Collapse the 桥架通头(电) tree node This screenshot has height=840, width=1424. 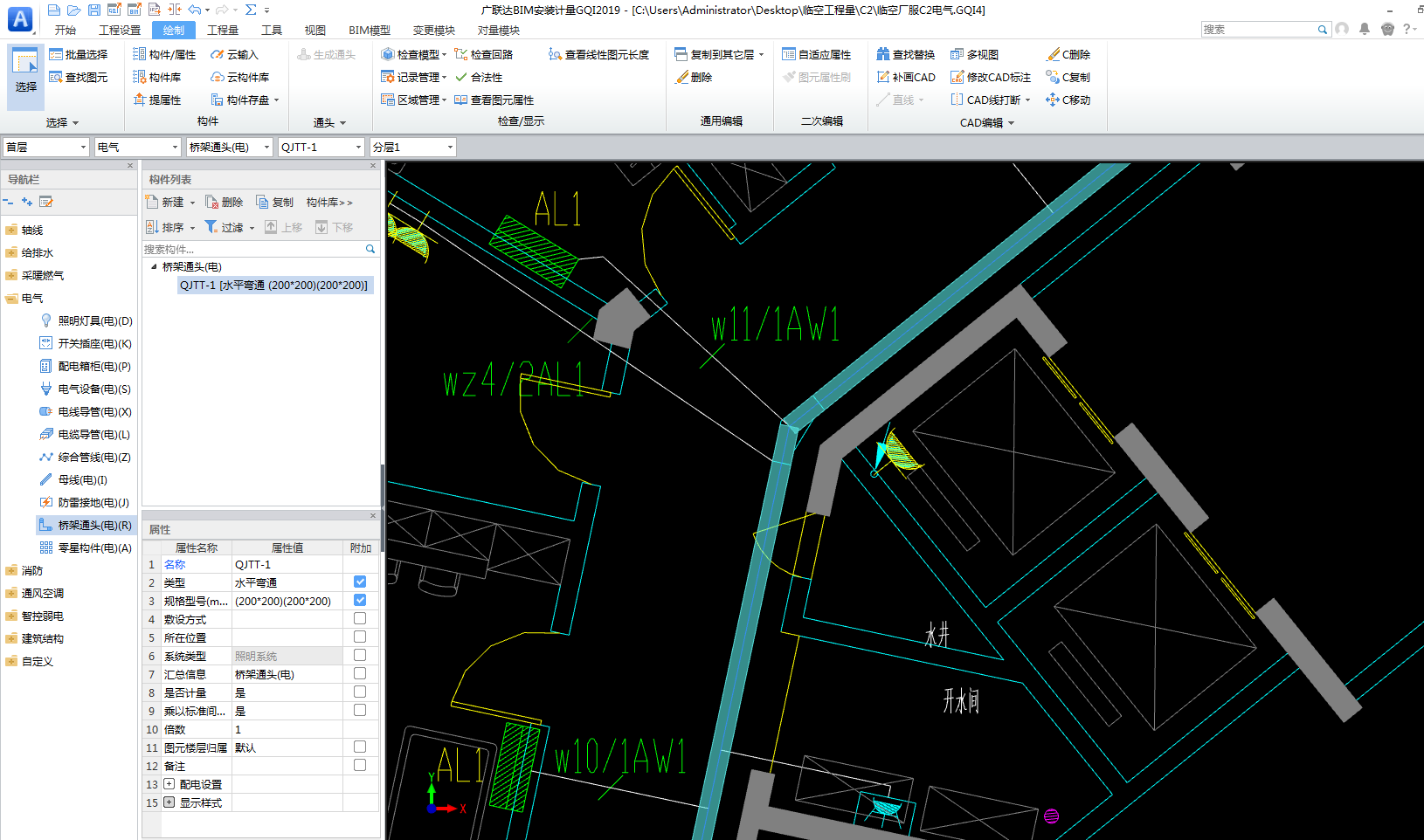[155, 267]
